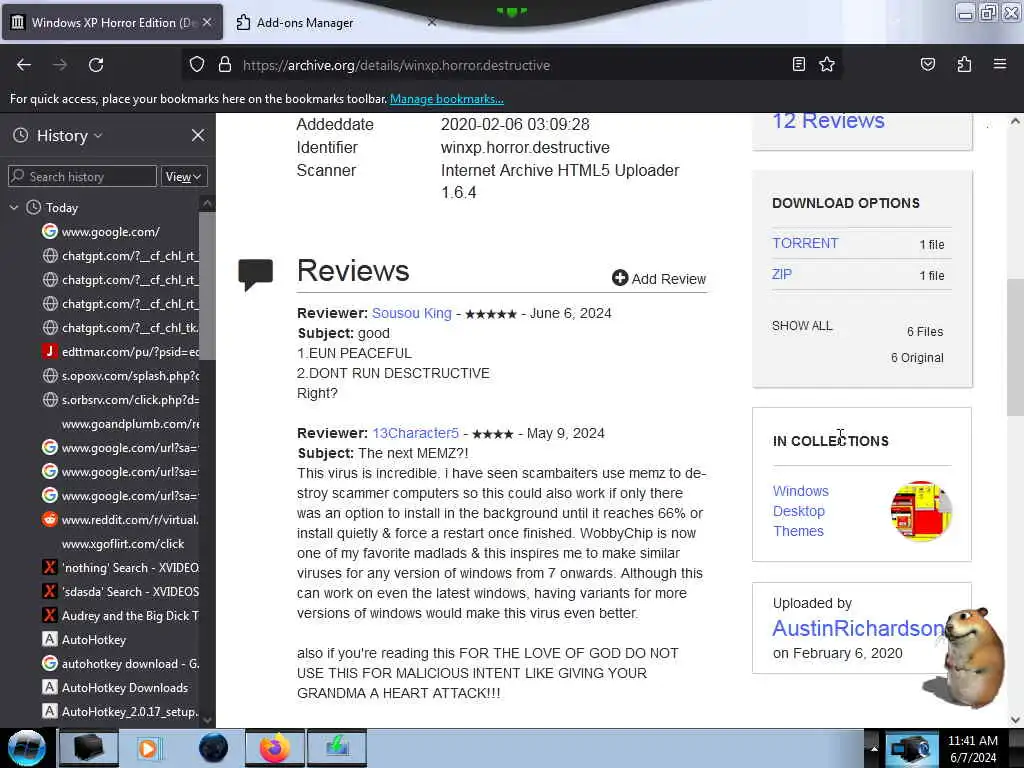This screenshot has height=768, width=1024.
Task: Click the page vertical scrollbar thumb
Action: (1015, 347)
